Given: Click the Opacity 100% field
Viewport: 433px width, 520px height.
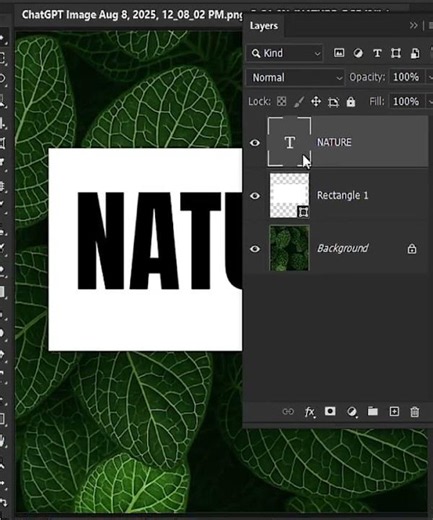Looking at the screenshot, I should pos(407,77).
